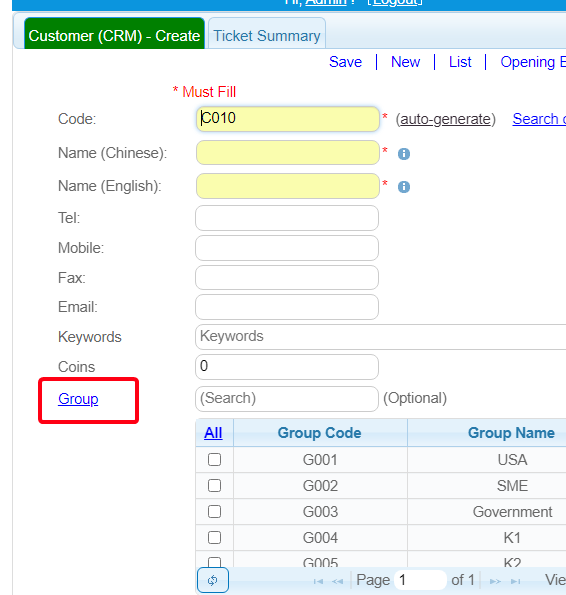Image resolution: width=566 pixels, height=595 pixels.
Task: Check the G001 USA group checkbox
Action: click(x=214, y=460)
